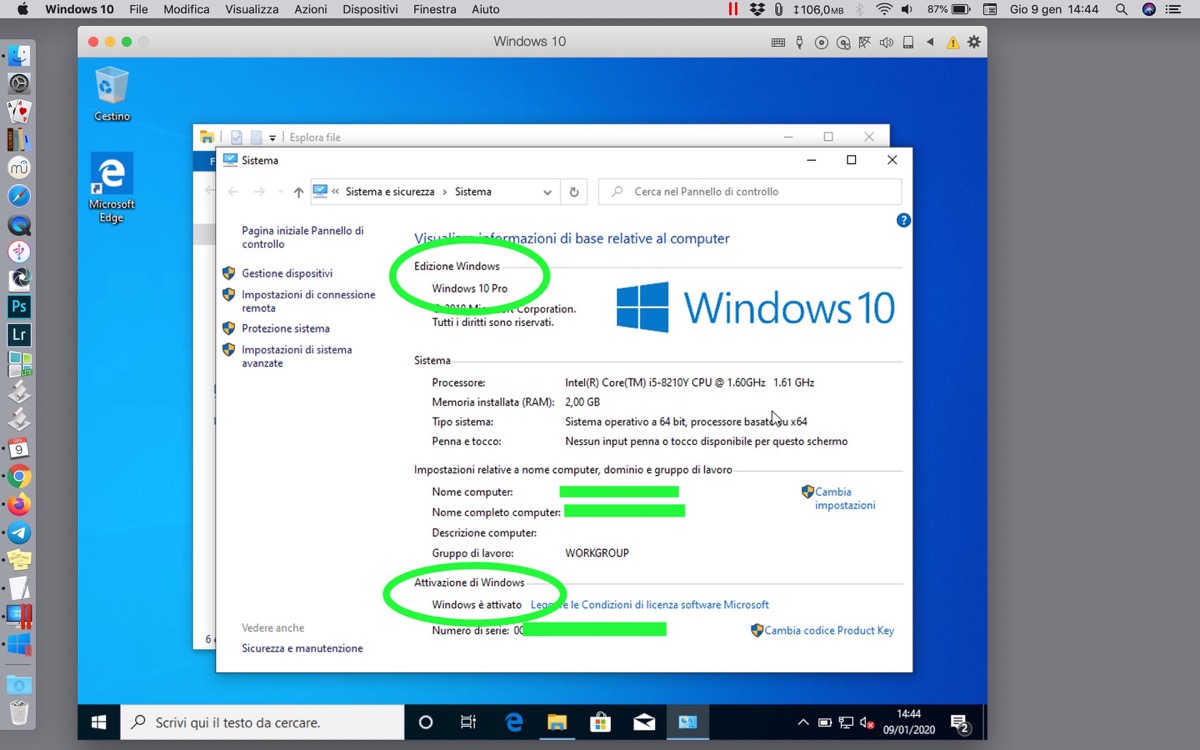Show hidden tray icons chevron

pyautogui.click(x=803, y=722)
